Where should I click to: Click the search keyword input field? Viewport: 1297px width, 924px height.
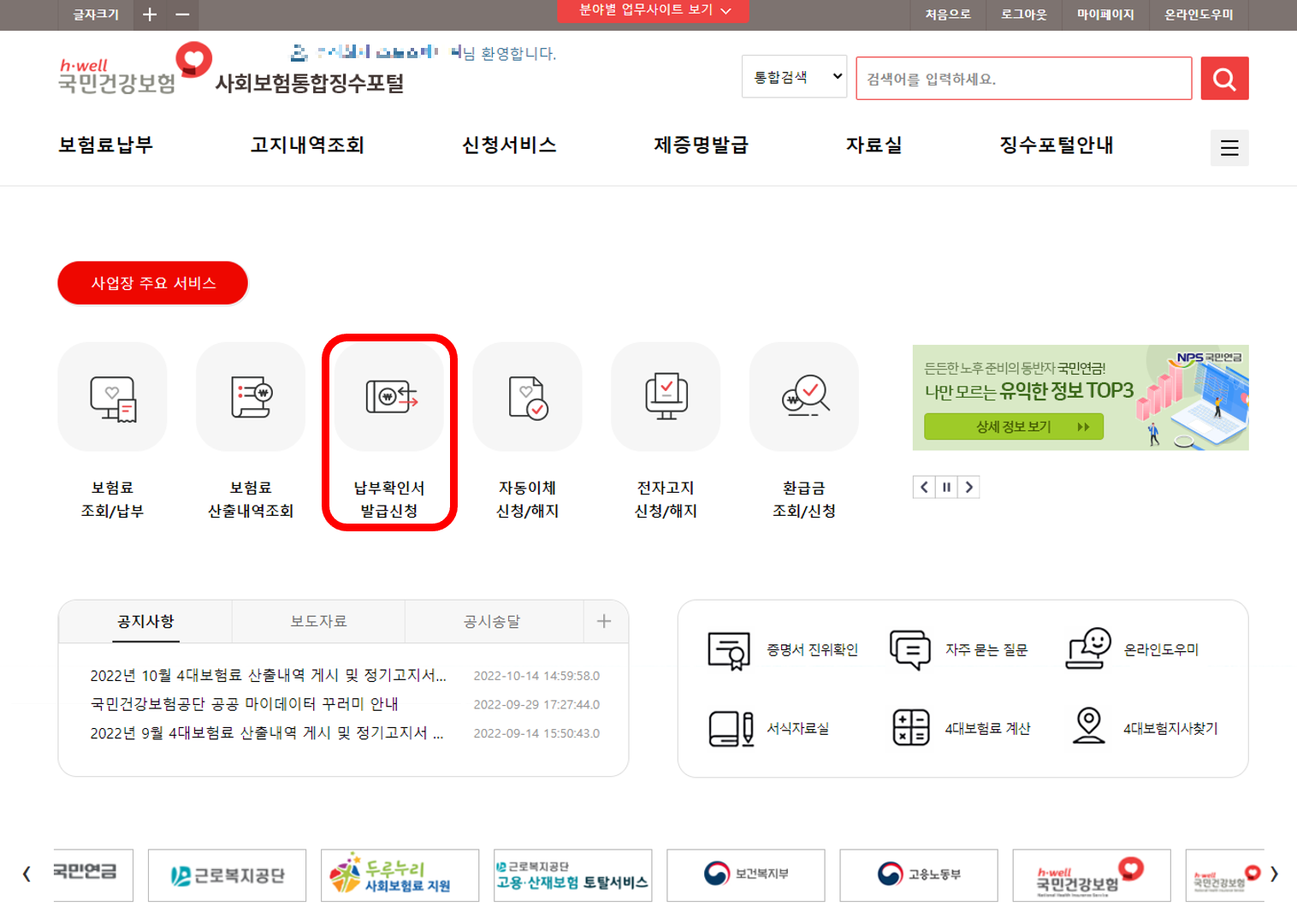pos(1023,78)
